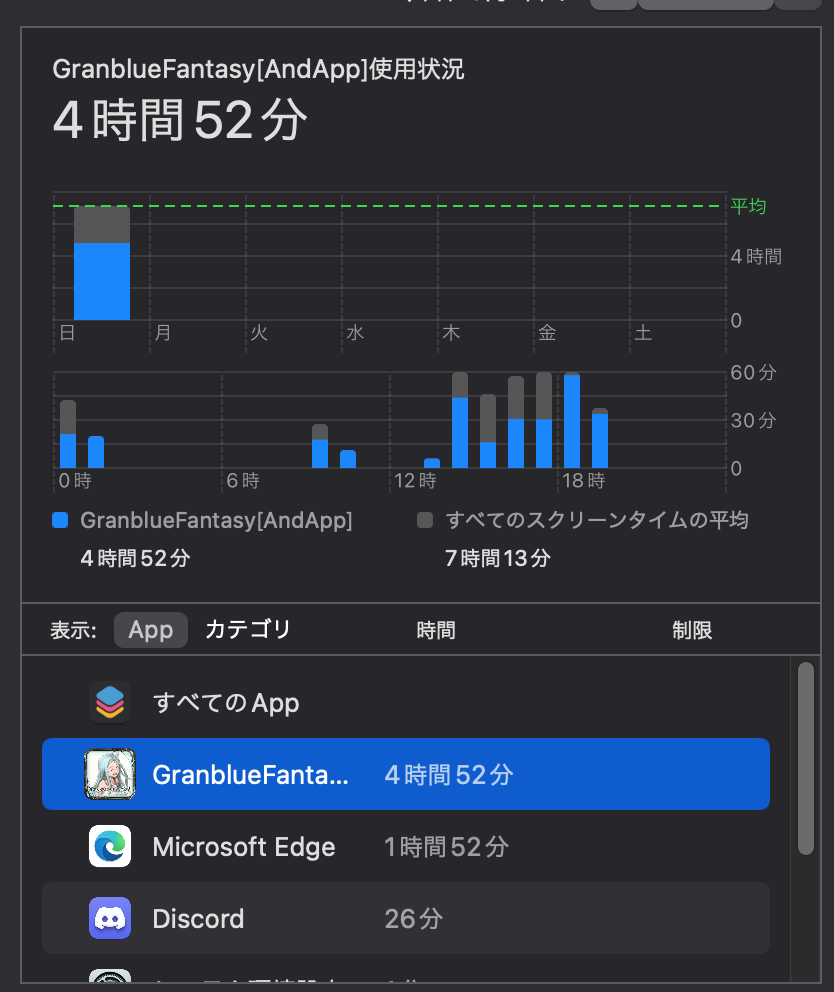Click Microsoft Edge's 1時間52分 usage time
834x992 pixels.
(x=446, y=847)
